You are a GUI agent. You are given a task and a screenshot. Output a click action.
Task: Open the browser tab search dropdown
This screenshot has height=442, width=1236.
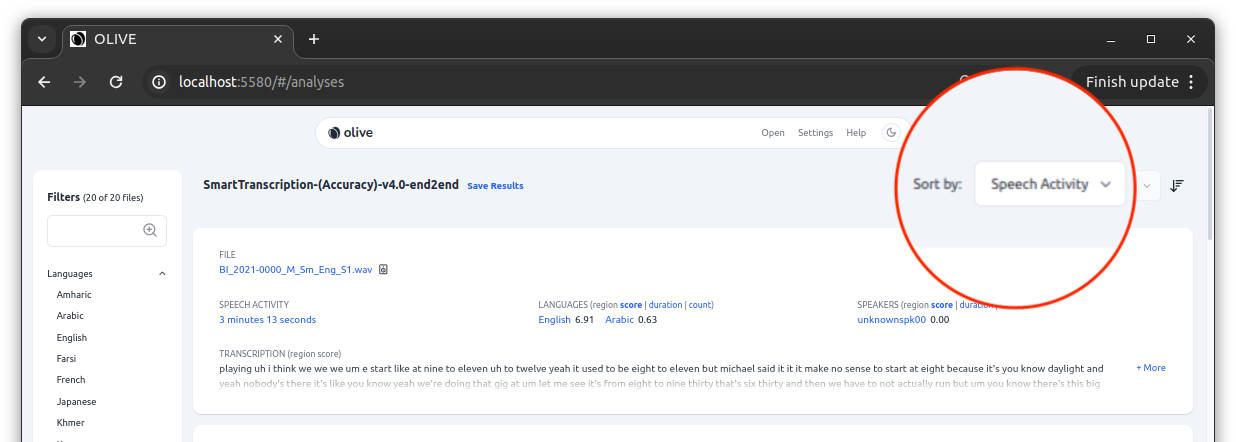(x=42, y=39)
